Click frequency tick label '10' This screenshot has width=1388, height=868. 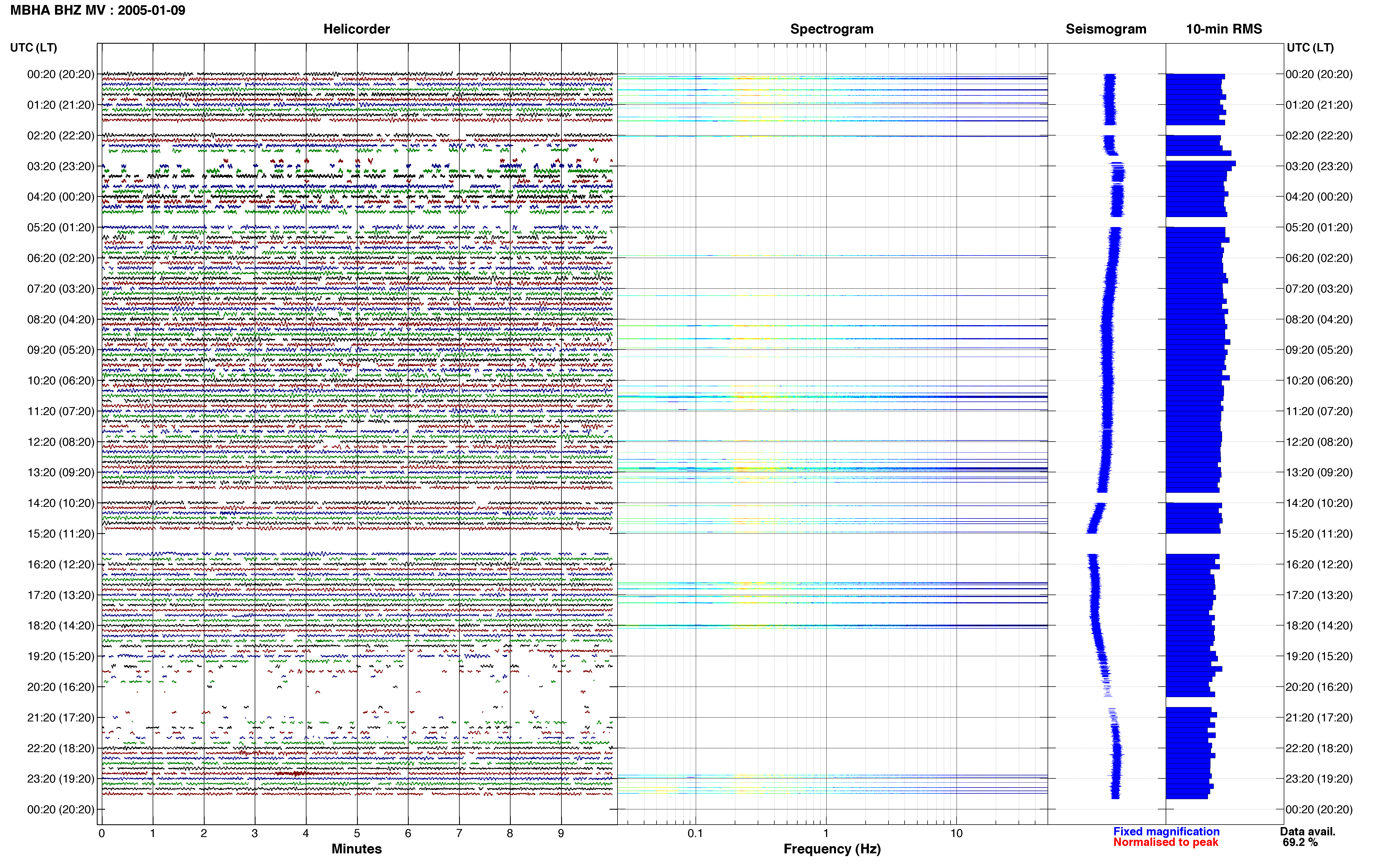pos(956,833)
